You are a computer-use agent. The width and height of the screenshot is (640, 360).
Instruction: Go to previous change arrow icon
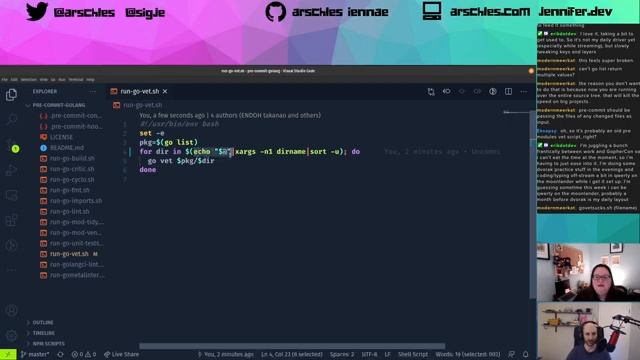coord(447,91)
